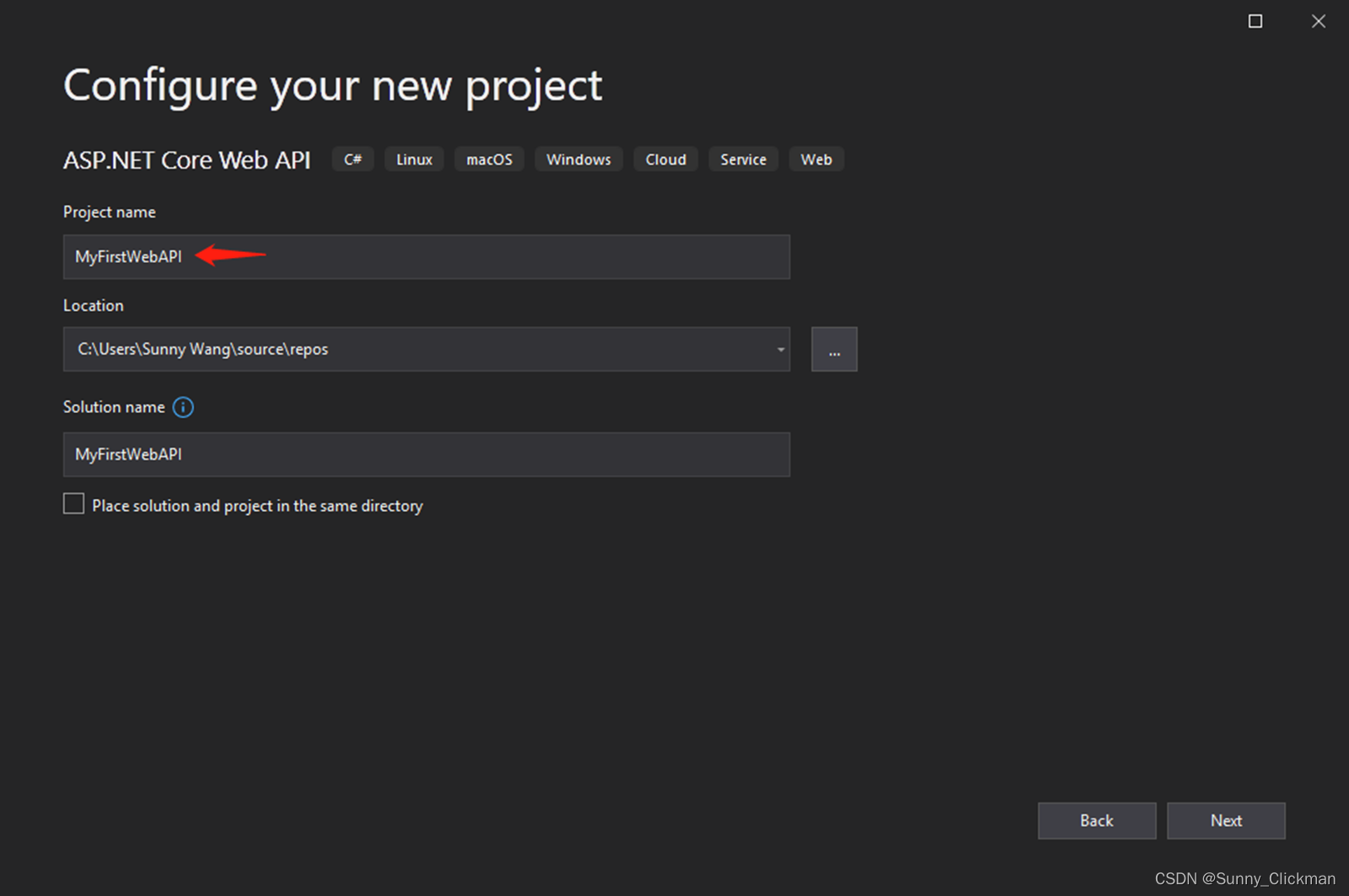The image size is (1349, 896).
Task: Click the Service tag
Action: pos(743,159)
